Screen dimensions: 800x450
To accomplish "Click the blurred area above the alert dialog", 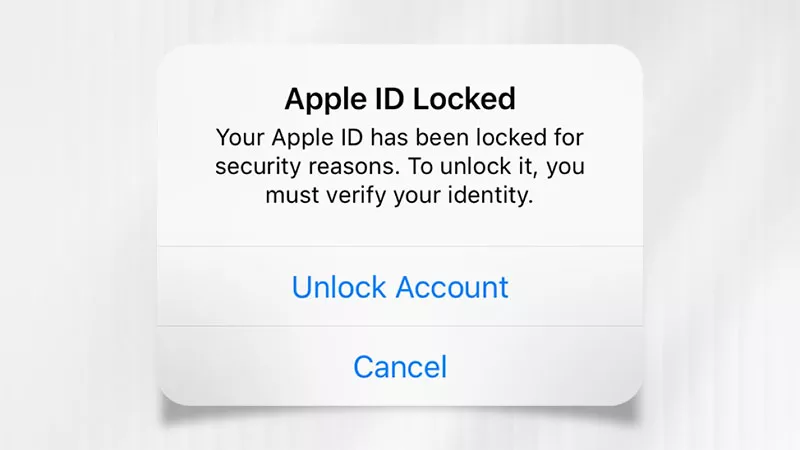I will (400, 21).
